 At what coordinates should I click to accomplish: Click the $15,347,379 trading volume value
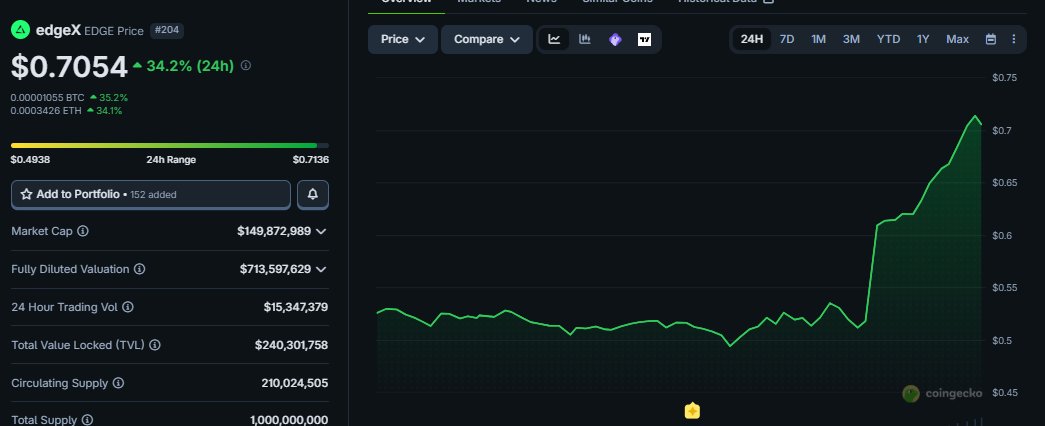tap(296, 307)
